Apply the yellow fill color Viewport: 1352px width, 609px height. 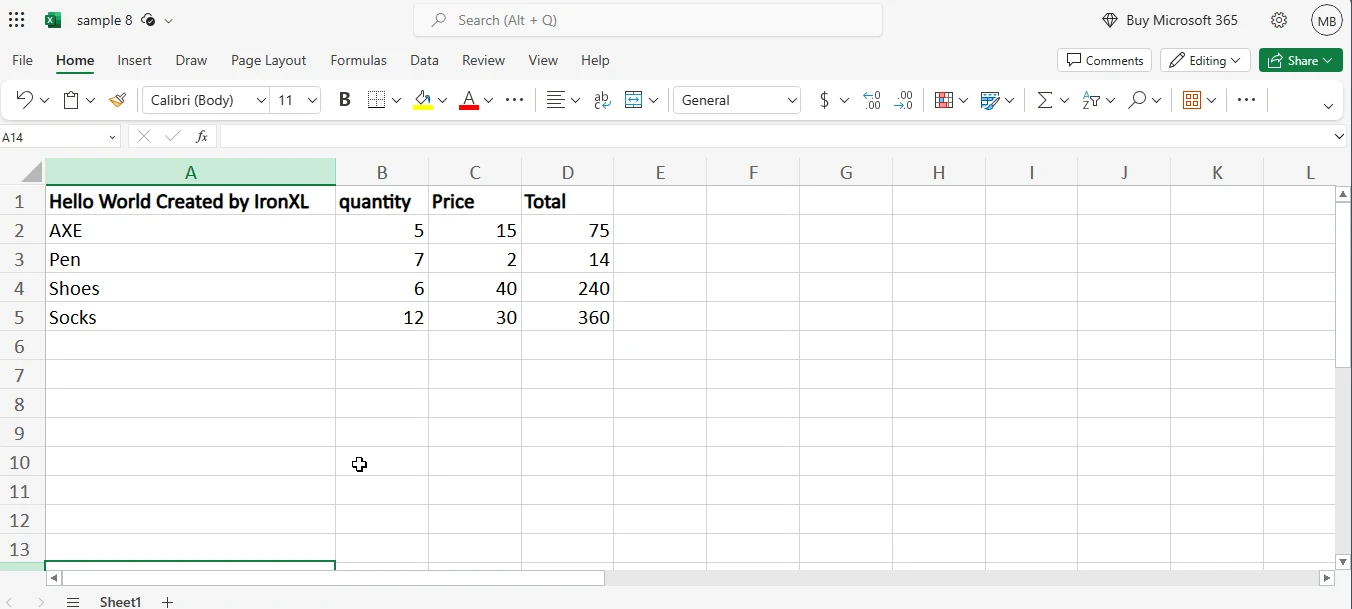tap(422, 100)
